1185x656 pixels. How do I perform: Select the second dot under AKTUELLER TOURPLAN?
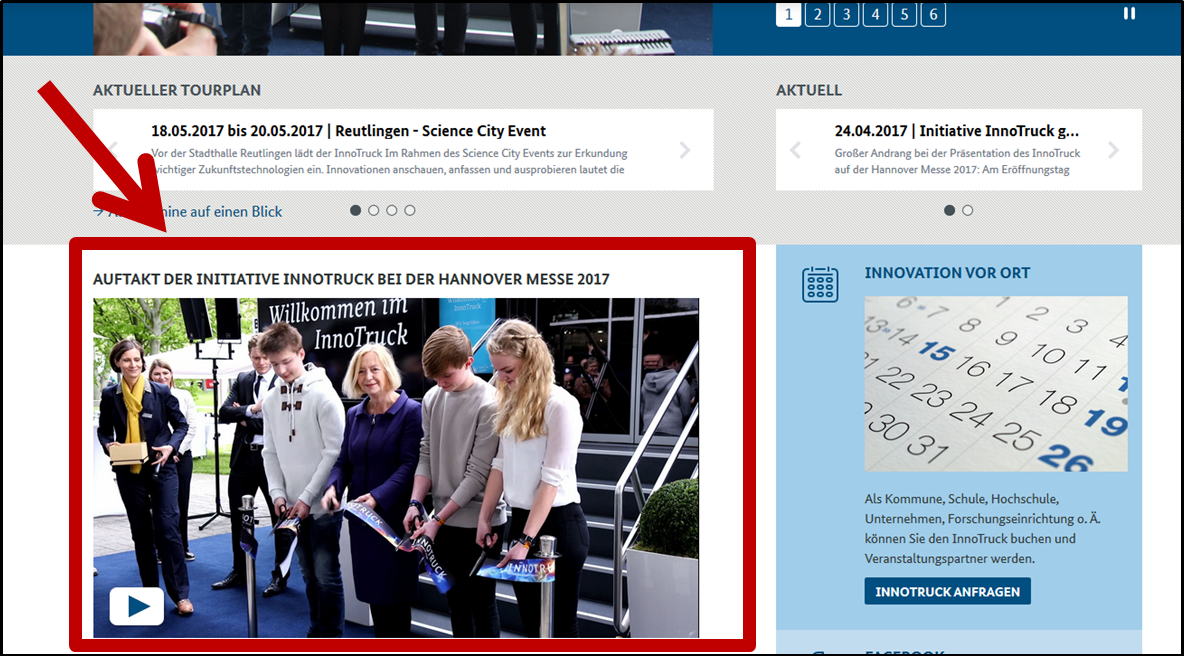pyautogui.click(x=373, y=210)
